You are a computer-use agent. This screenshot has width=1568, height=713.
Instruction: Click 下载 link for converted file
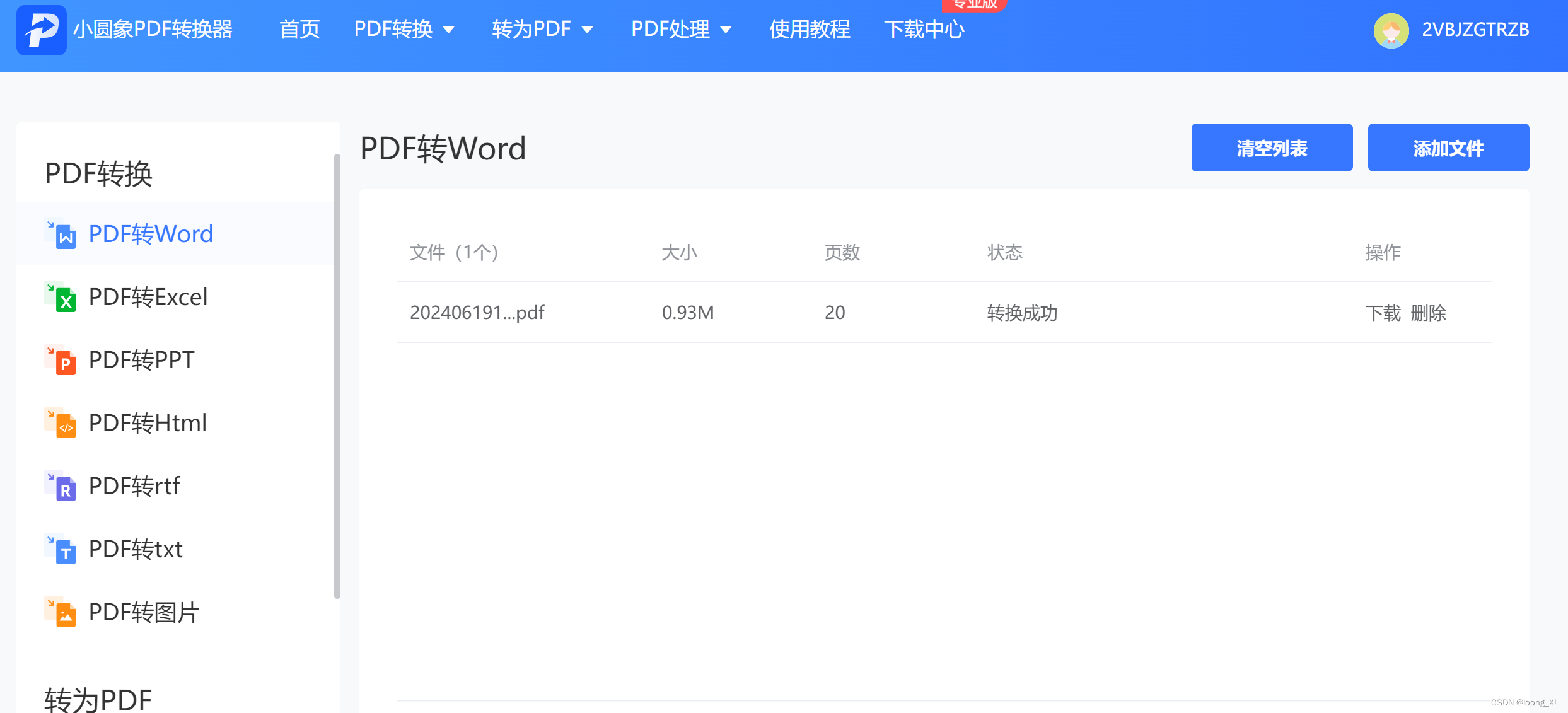point(1383,313)
